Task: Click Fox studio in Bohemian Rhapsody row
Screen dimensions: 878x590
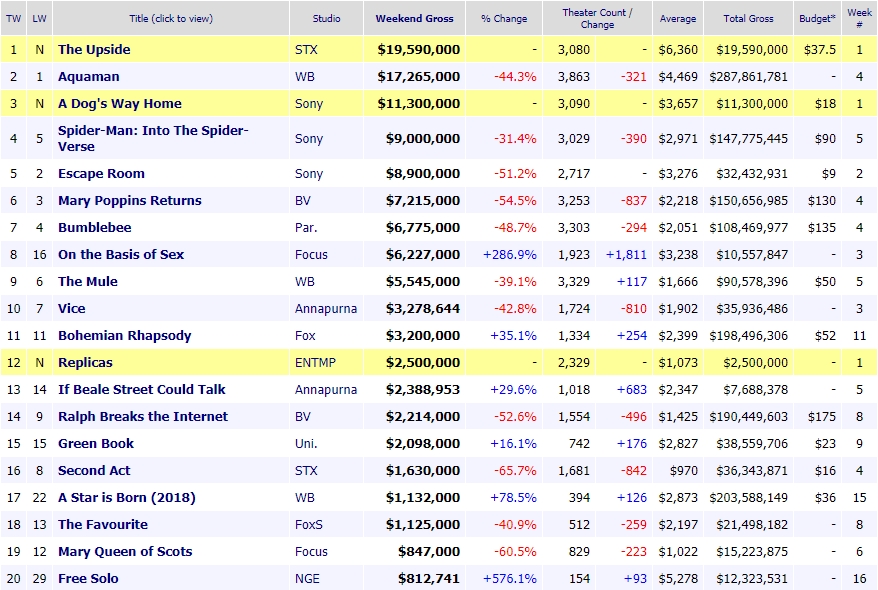Action: [305, 335]
